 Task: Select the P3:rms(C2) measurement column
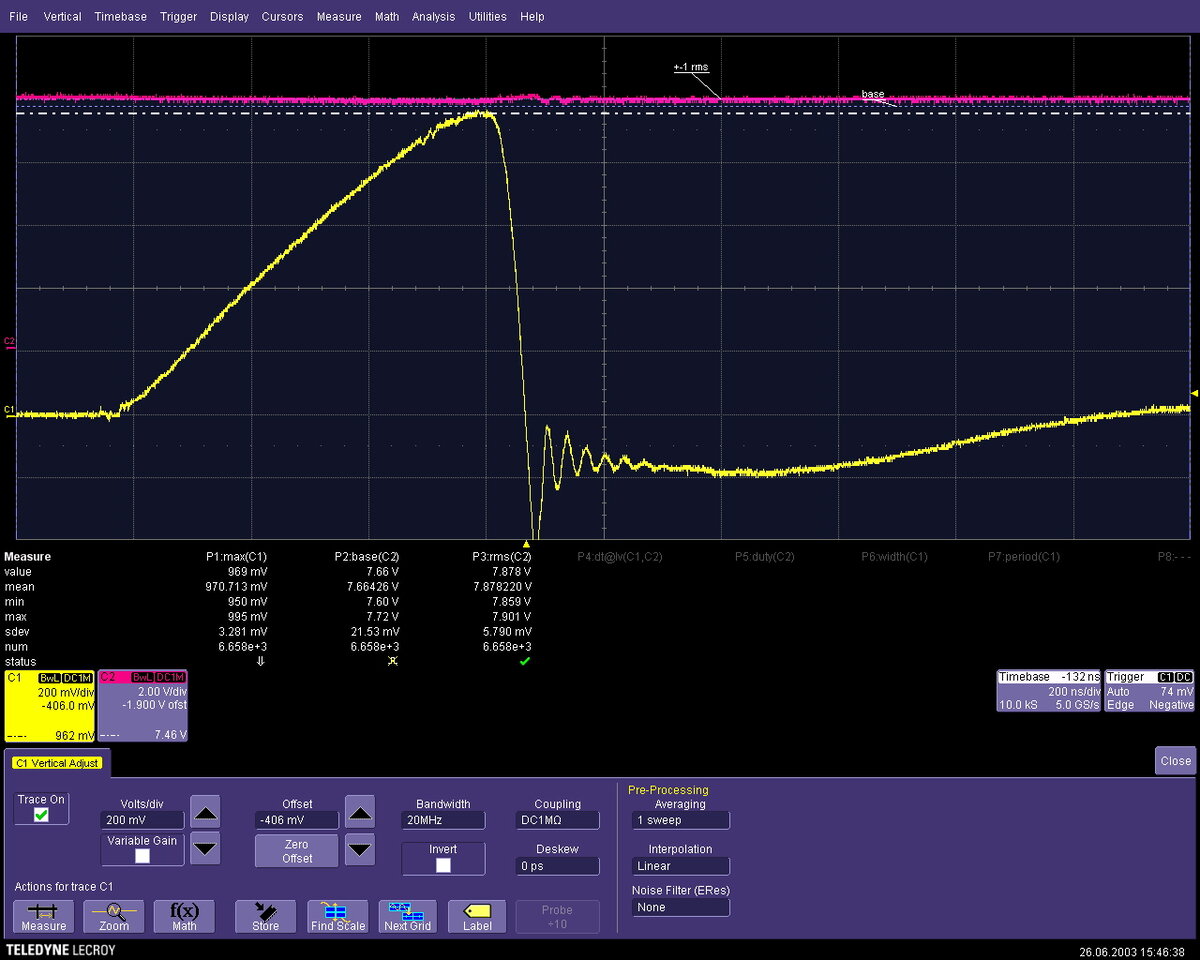click(502, 557)
